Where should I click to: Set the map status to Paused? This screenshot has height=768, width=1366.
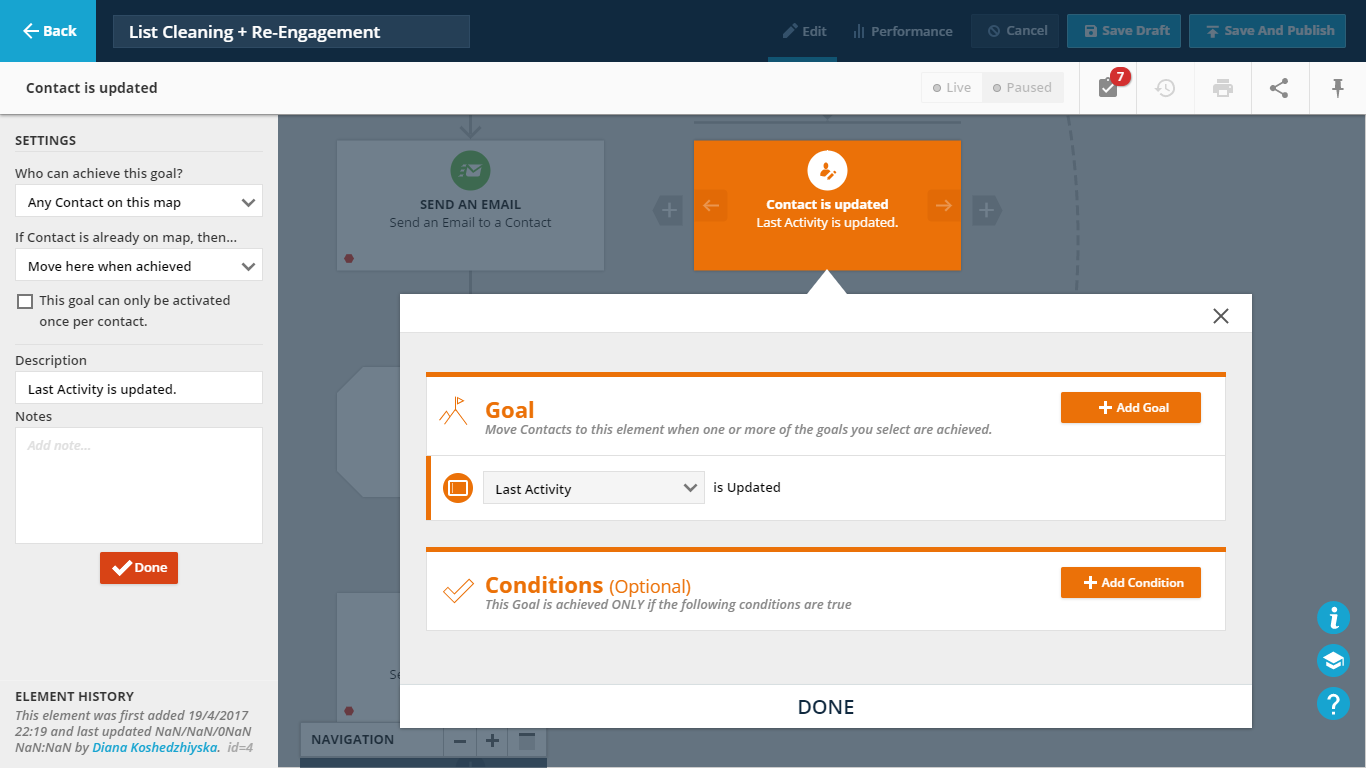[1022, 88]
